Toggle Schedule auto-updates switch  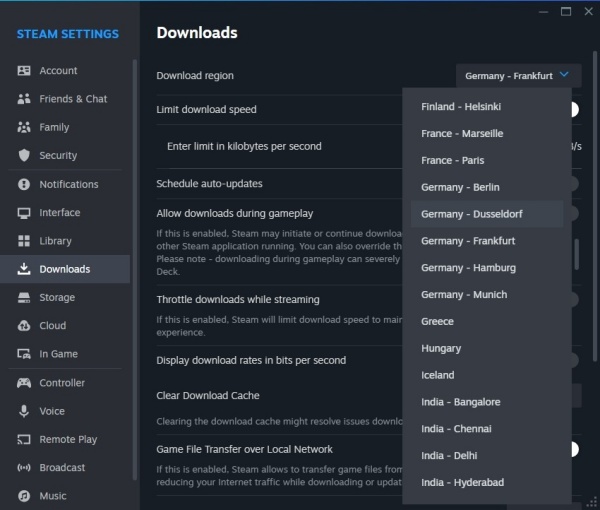(x=575, y=184)
